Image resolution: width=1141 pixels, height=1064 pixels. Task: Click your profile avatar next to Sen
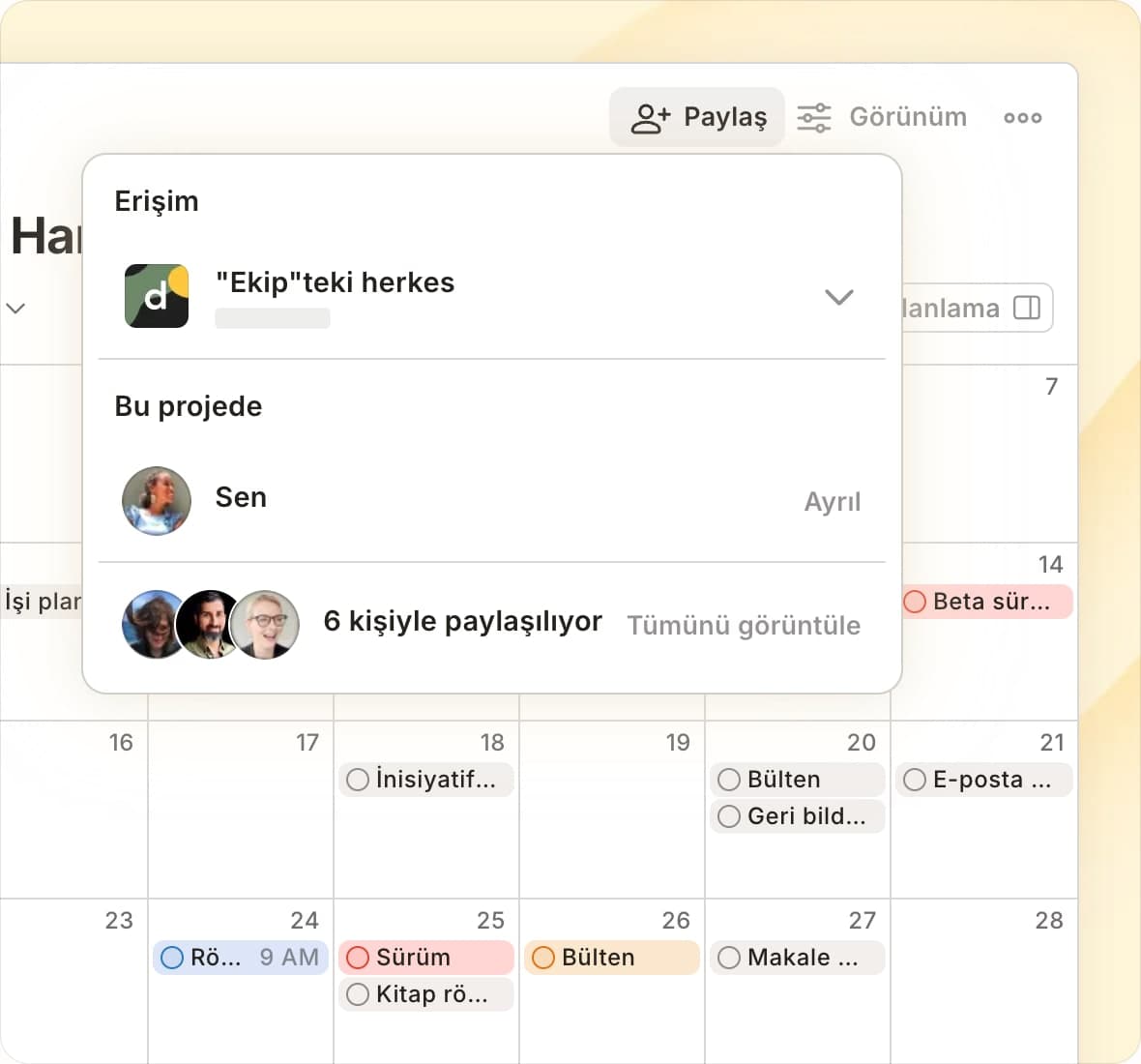[157, 501]
